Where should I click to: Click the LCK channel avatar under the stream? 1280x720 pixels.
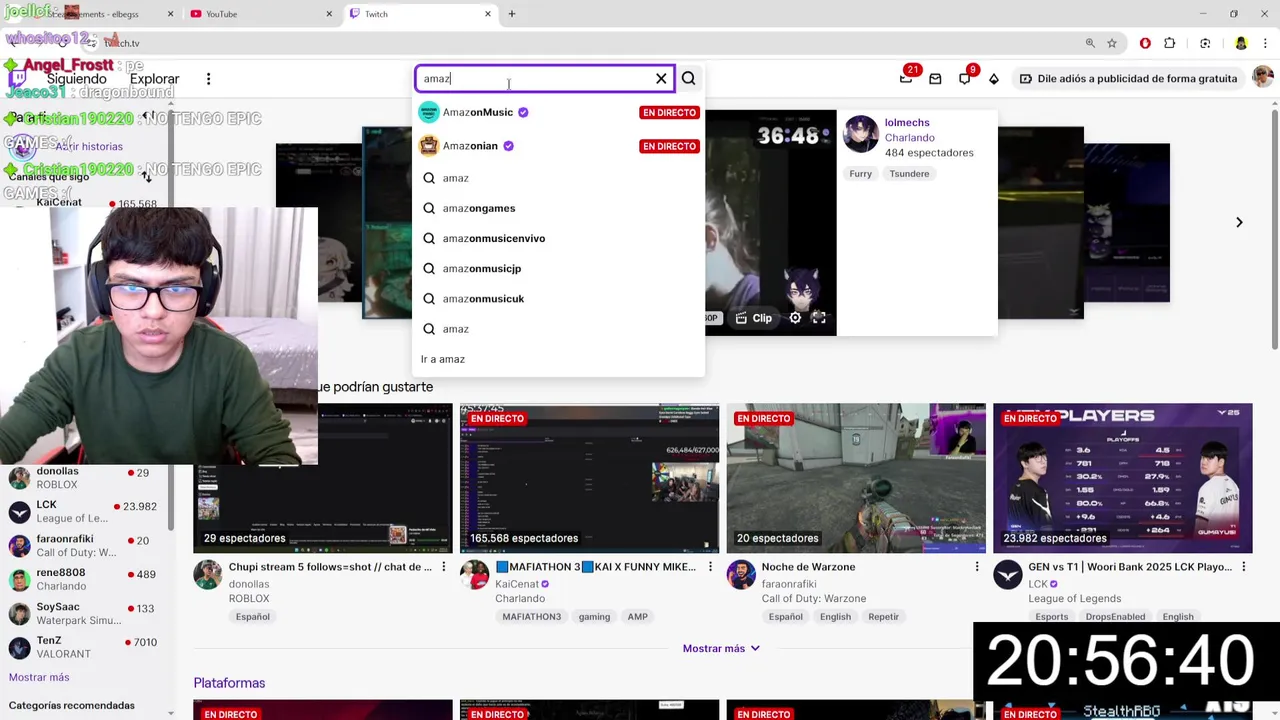tap(1007, 575)
